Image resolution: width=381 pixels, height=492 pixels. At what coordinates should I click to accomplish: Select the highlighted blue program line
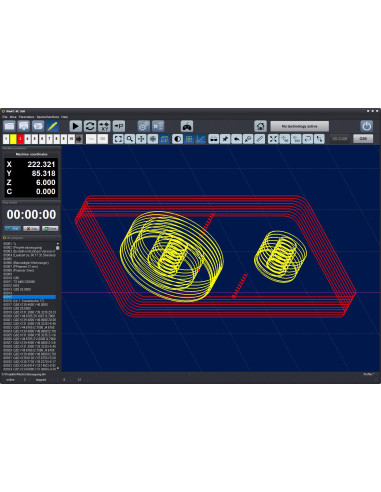point(29,297)
